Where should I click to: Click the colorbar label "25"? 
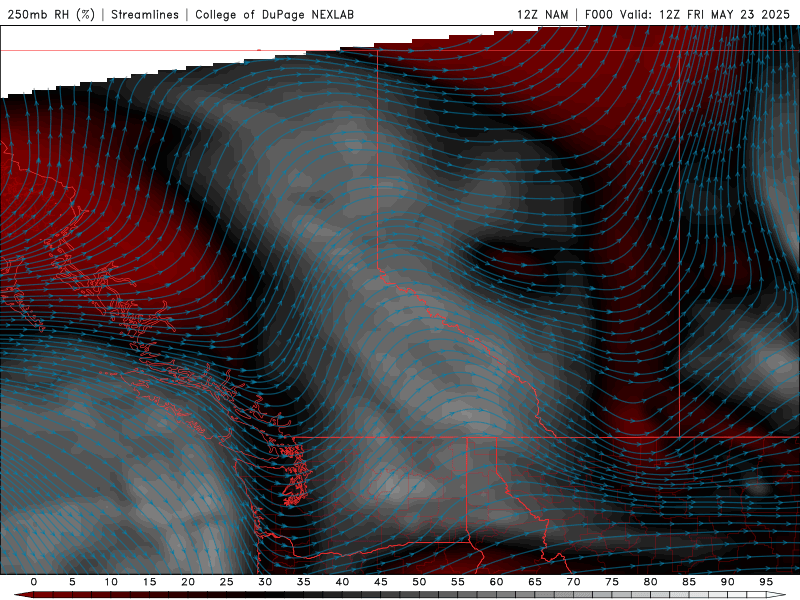coord(226,582)
